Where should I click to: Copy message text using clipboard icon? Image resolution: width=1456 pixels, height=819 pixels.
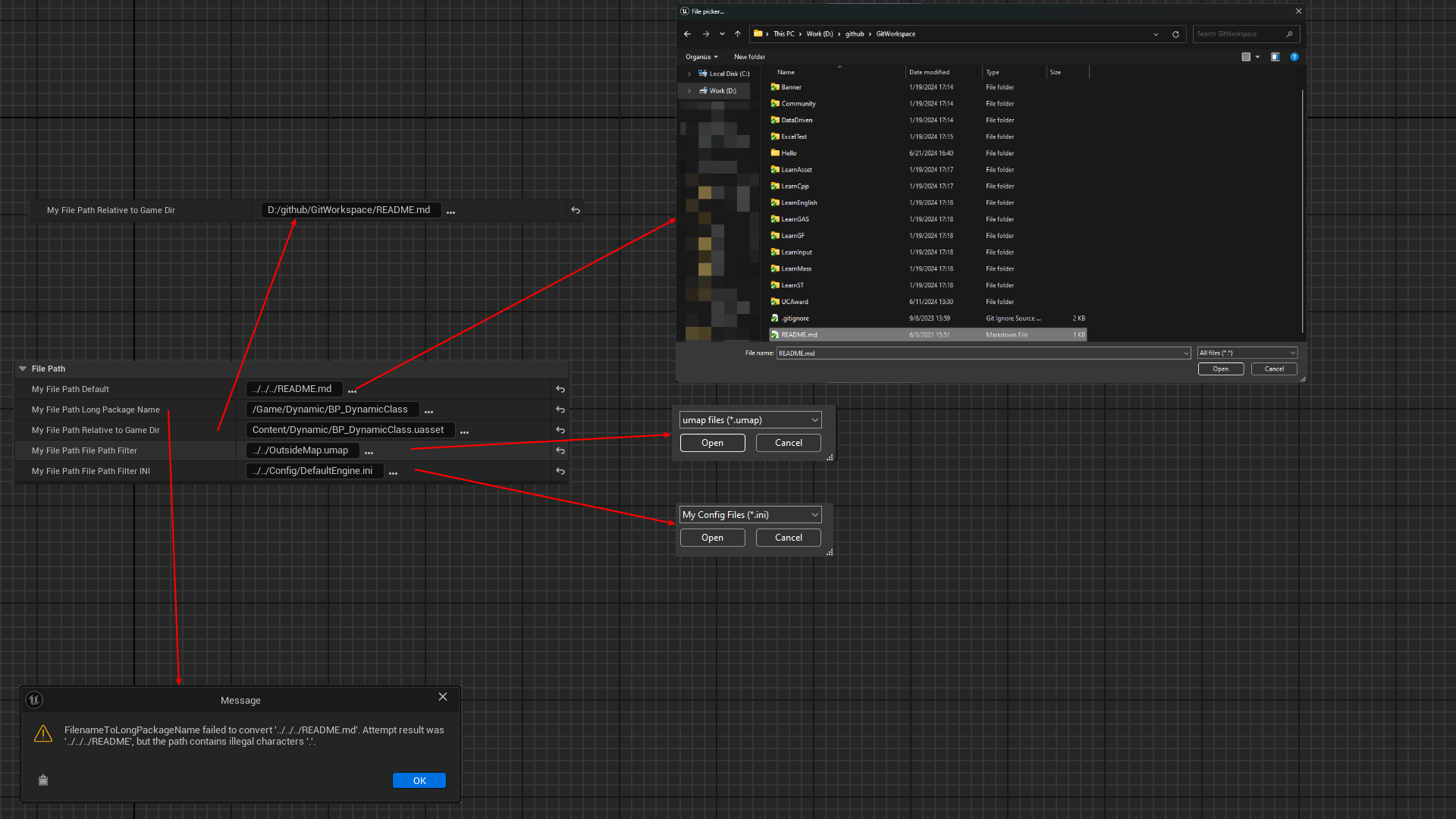pos(43,780)
